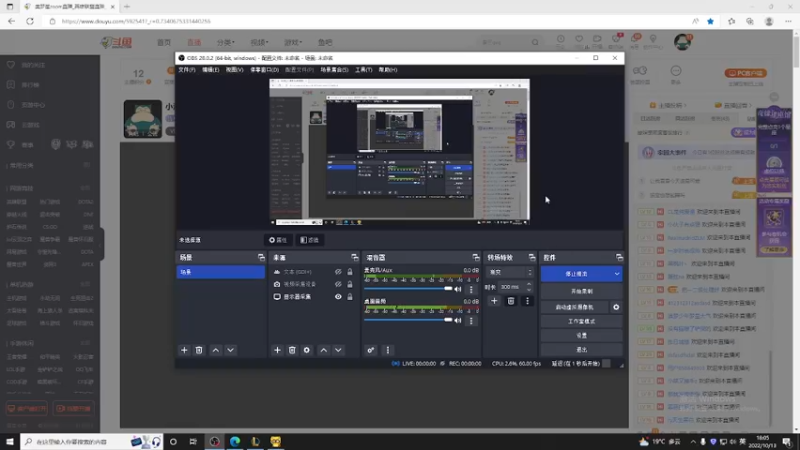Open the OBS Edit (E) menu
The image size is (800, 450).
[211, 69]
